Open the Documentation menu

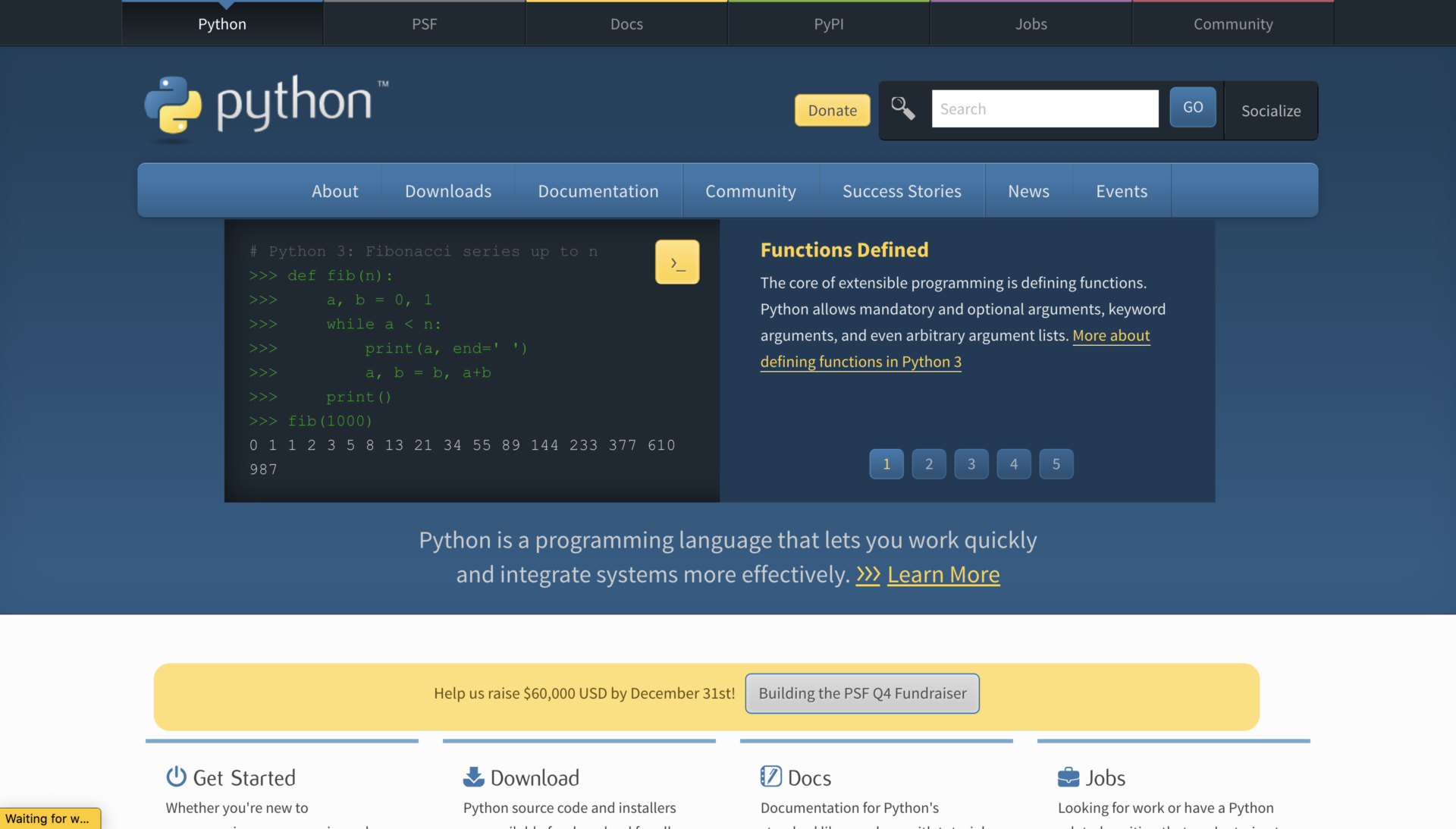(598, 190)
